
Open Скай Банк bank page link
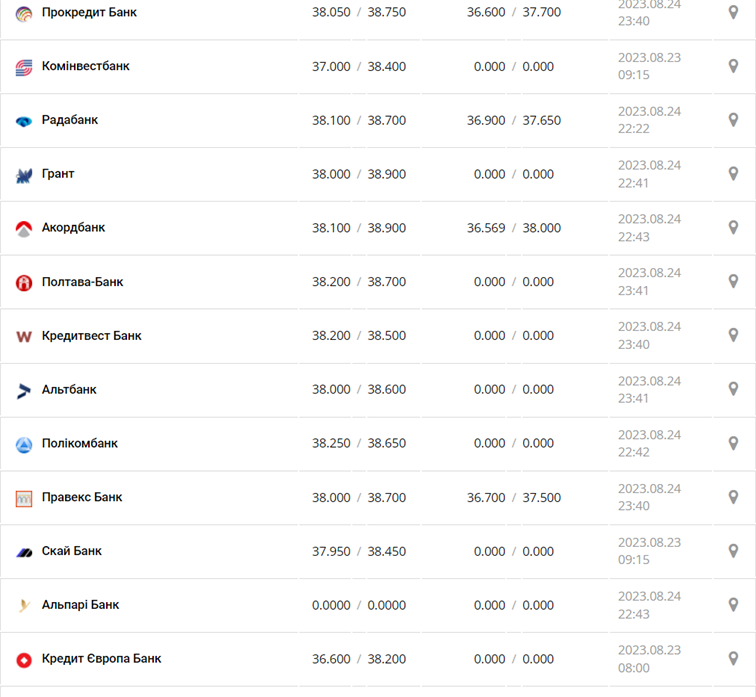pyautogui.click(x=72, y=551)
